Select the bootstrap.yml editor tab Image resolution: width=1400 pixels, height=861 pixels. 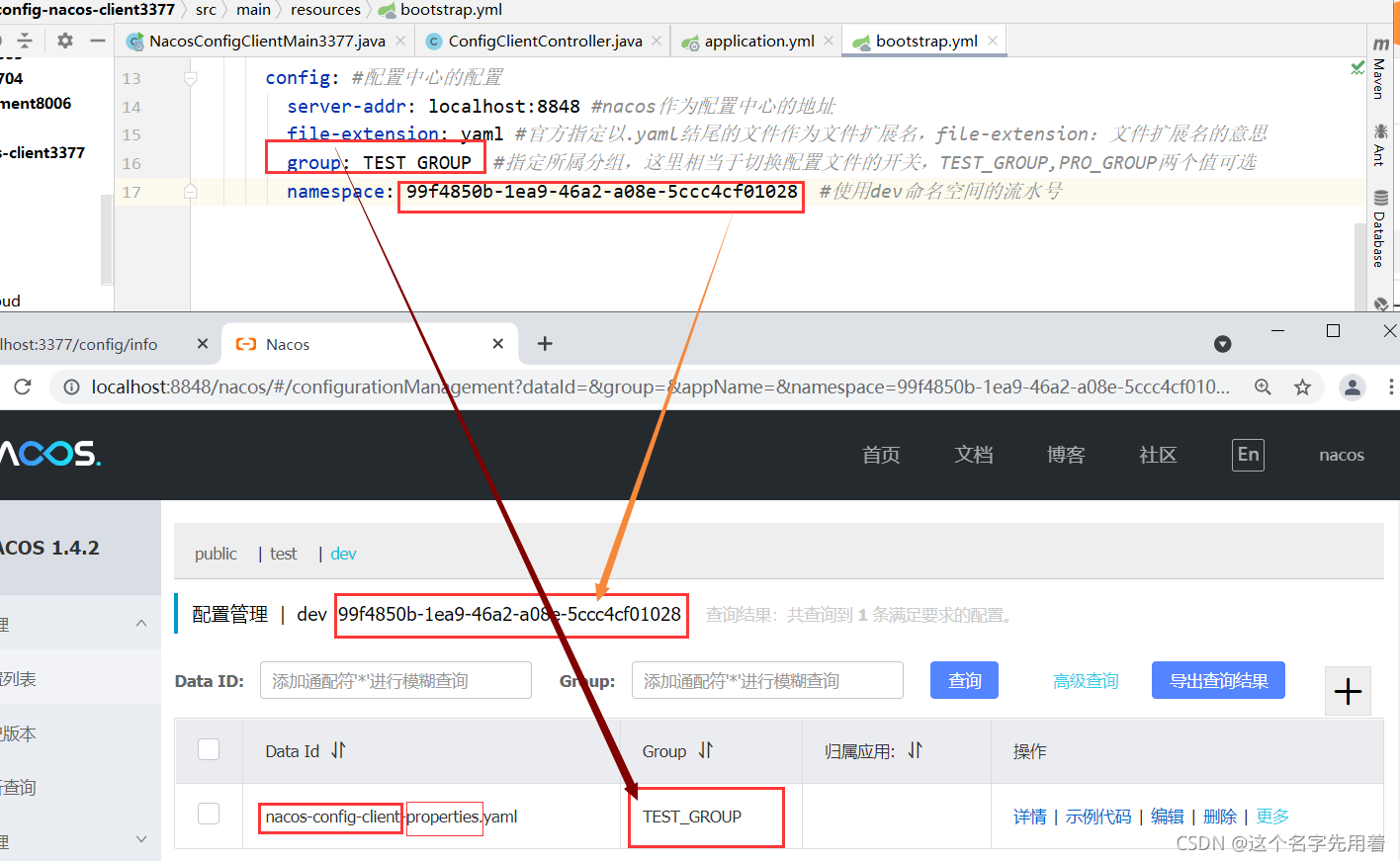(x=926, y=41)
